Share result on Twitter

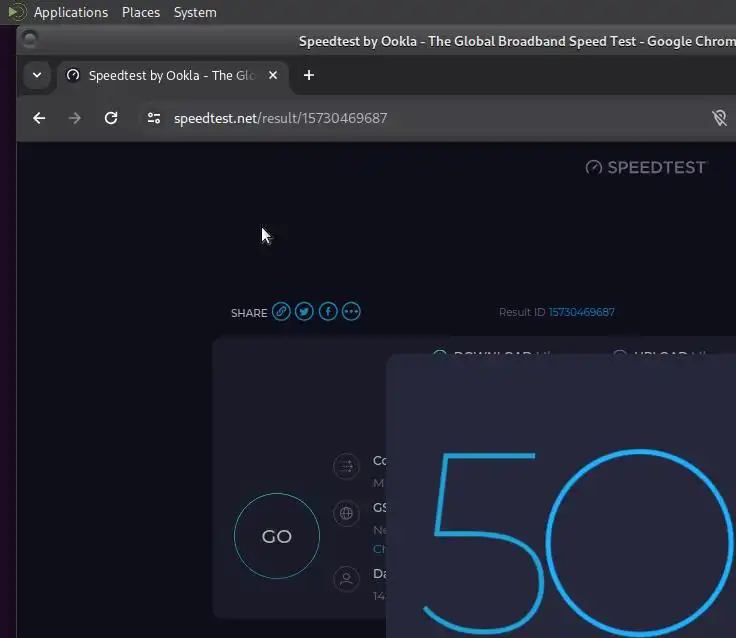point(304,312)
